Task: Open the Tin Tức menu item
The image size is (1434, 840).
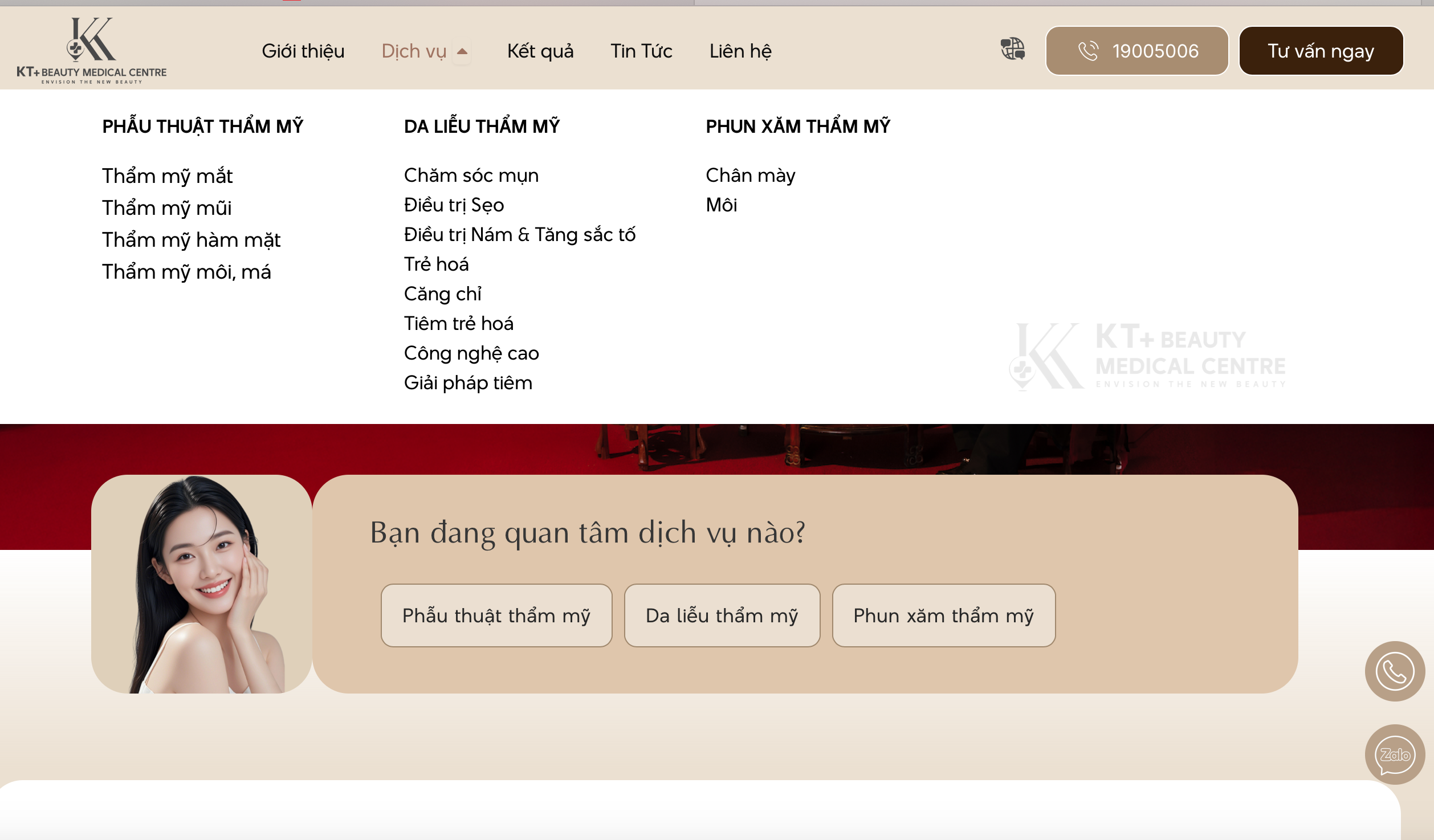Action: tap(641, 51)
